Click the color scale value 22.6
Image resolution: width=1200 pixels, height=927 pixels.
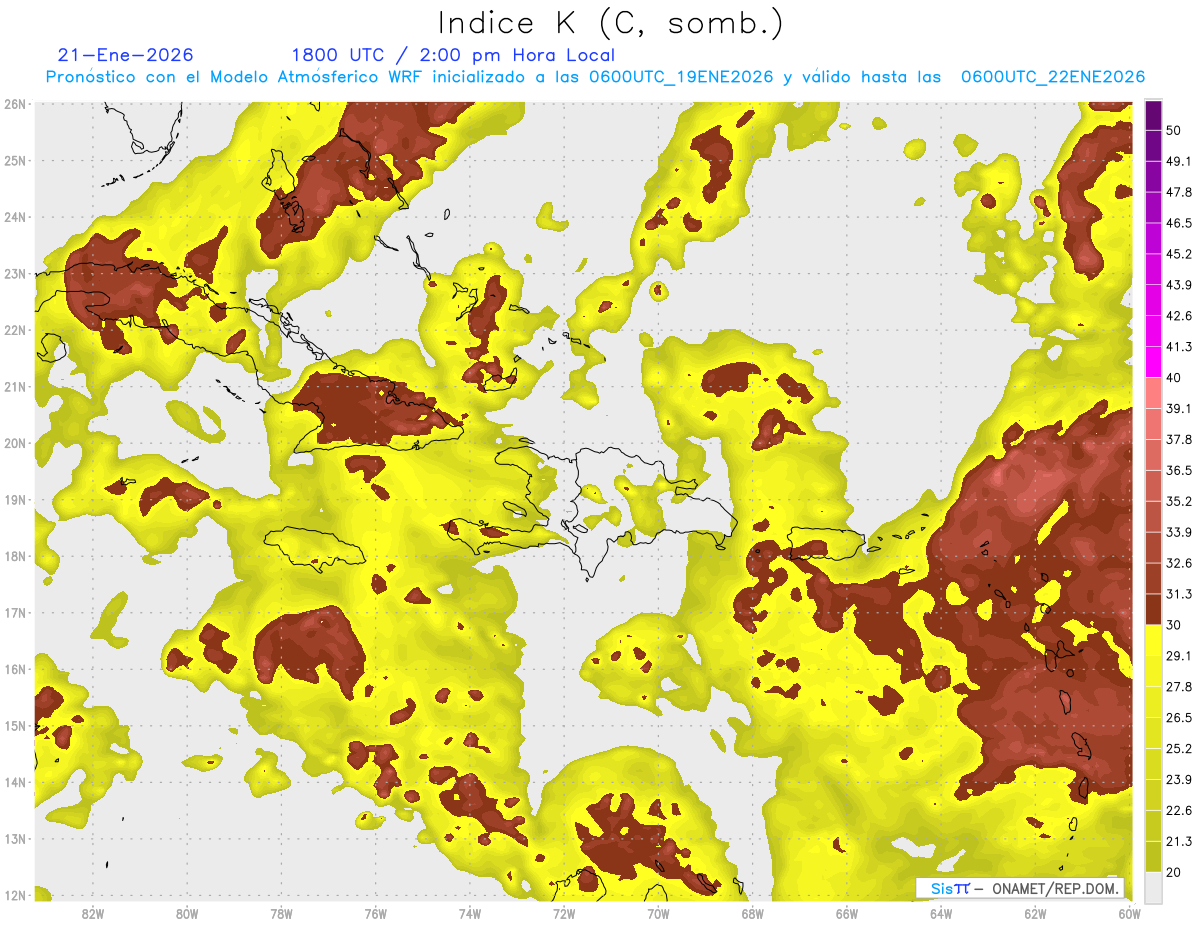[x=1179, y=810]
